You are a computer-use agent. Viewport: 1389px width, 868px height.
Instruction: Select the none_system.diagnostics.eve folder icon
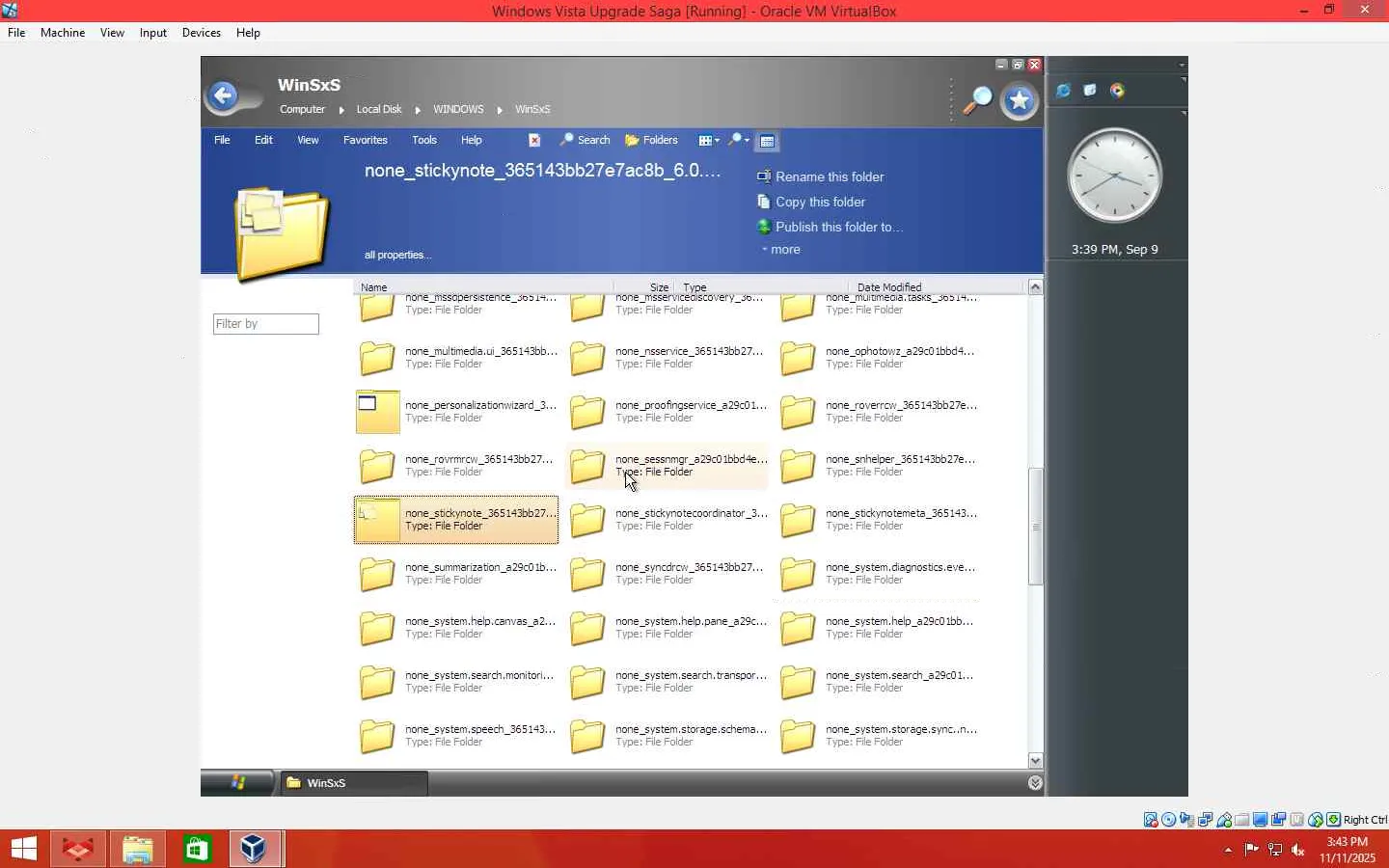[798, 574]
